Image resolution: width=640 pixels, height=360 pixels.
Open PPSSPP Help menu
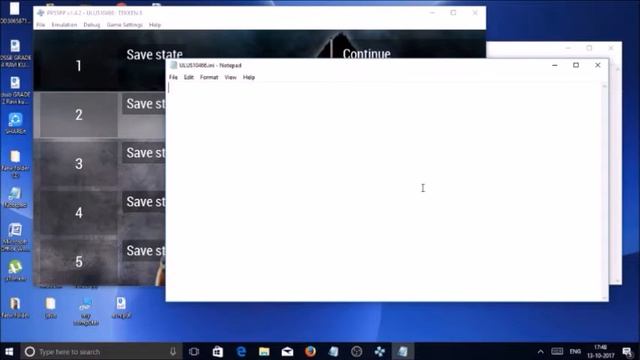[x=155, y=25]
